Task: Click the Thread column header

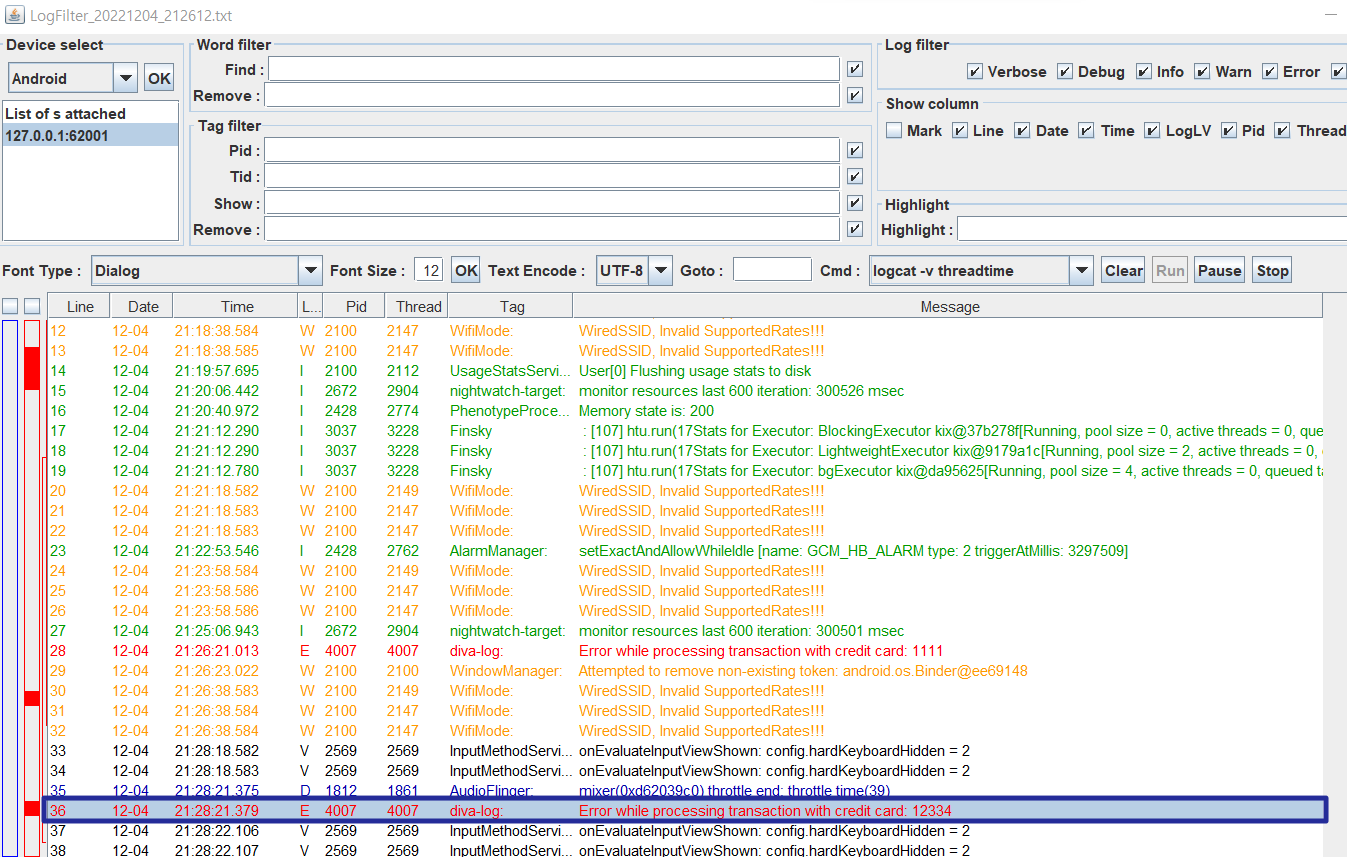Action: click(x=418, y=306)
